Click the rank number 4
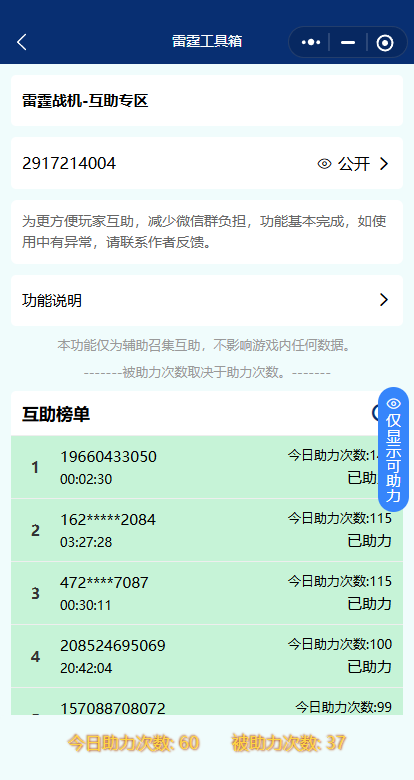 tap(35, 657)
